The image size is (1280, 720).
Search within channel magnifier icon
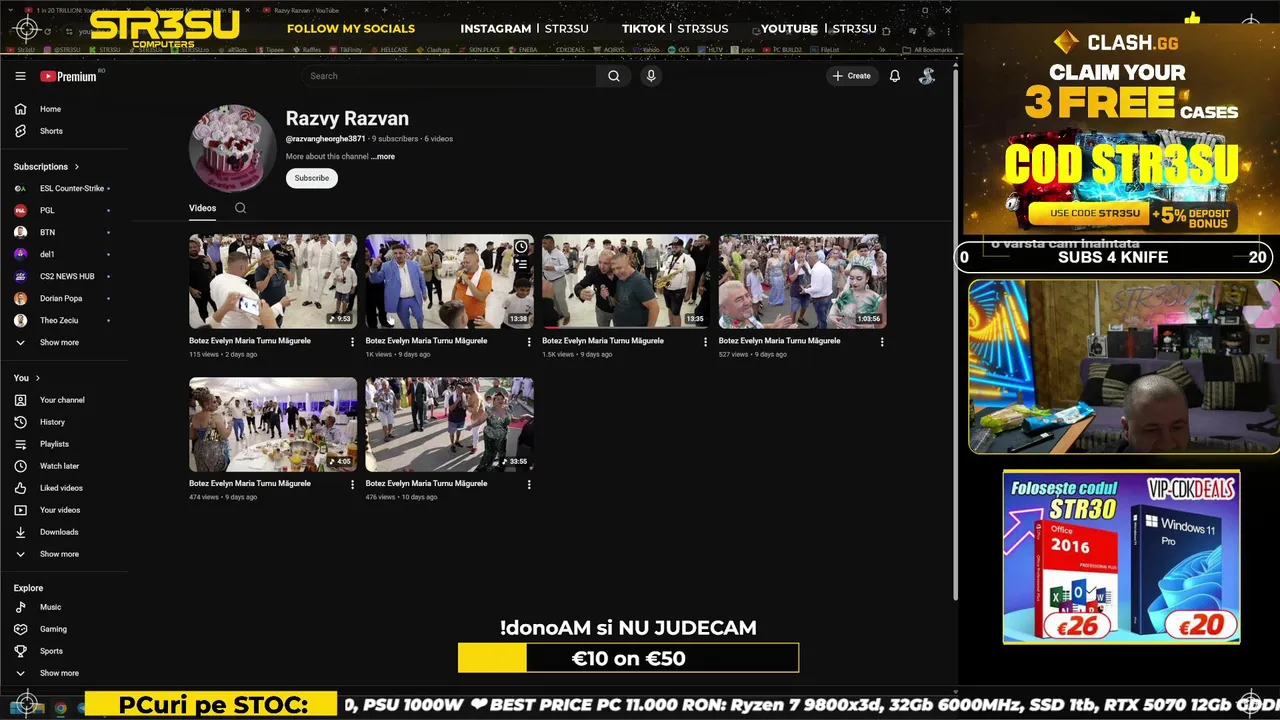[x=240, y=208]
